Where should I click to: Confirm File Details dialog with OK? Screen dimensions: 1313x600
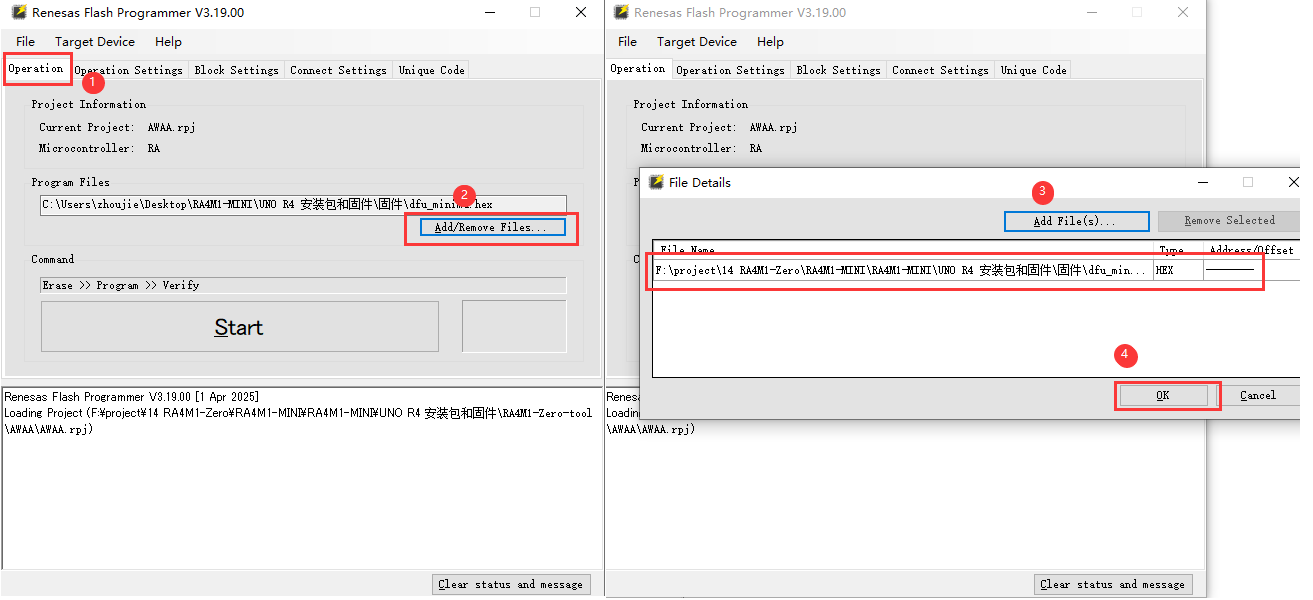(1163, 395)
